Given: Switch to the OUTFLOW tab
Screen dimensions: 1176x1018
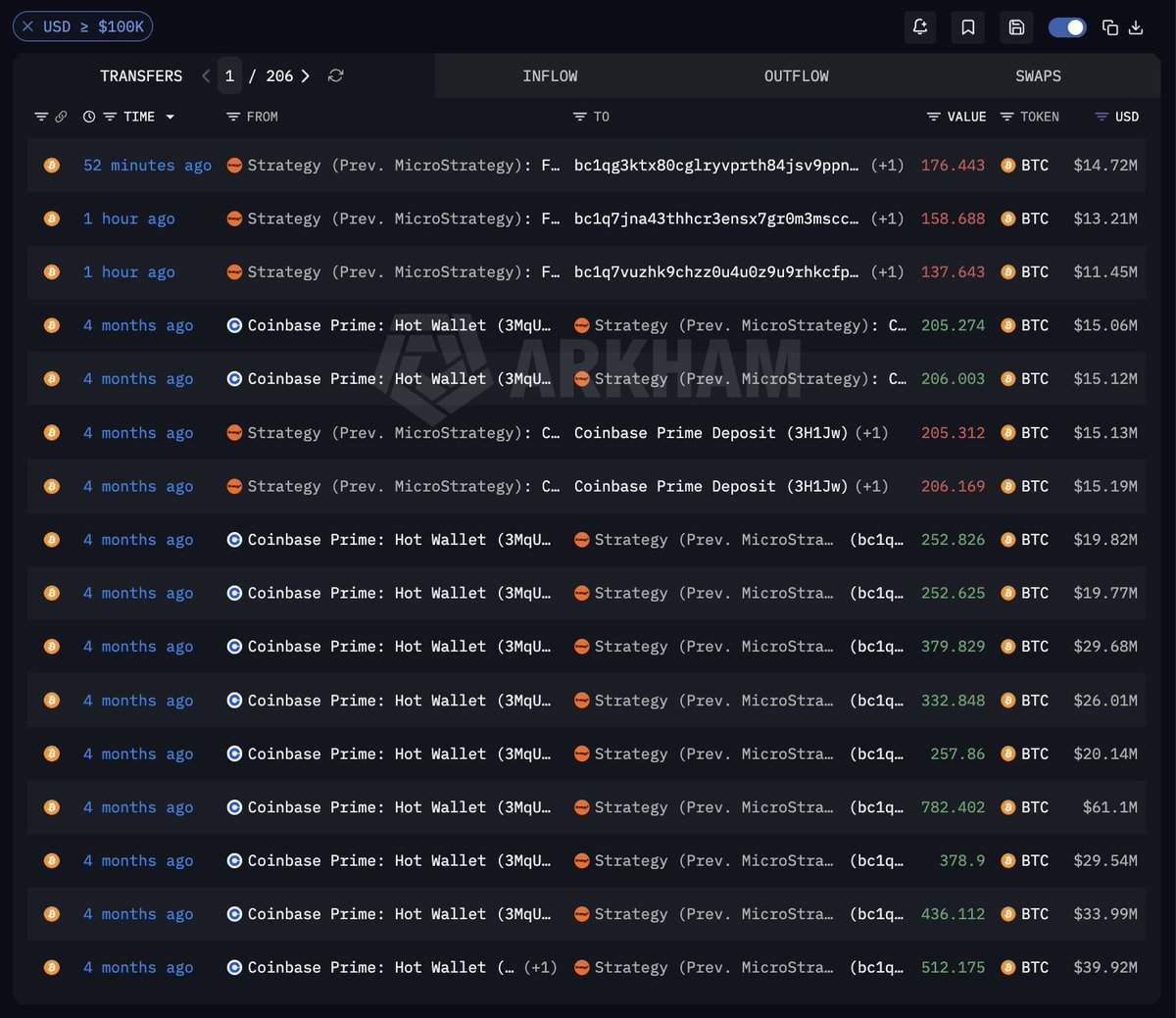Looking at the screenshot, I should point(796,75).
